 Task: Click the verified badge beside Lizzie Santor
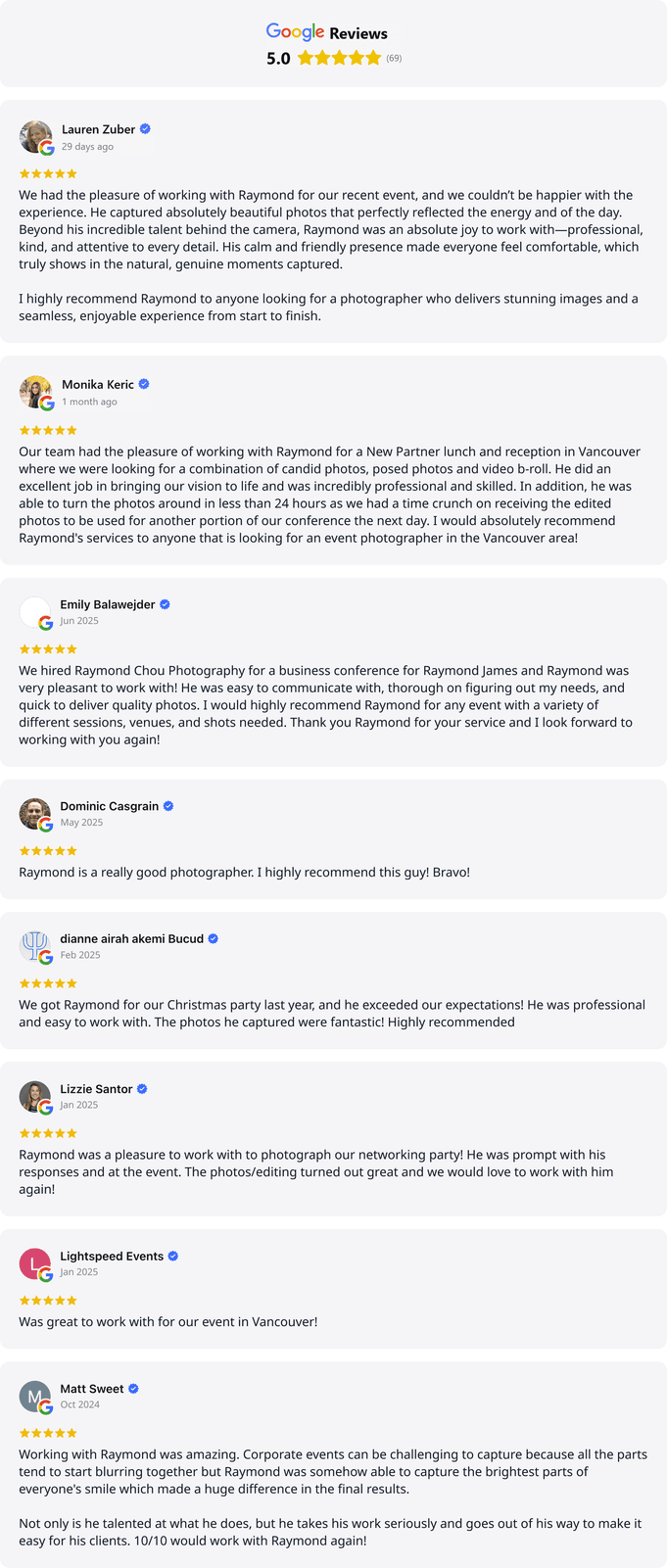(142, 1089)
